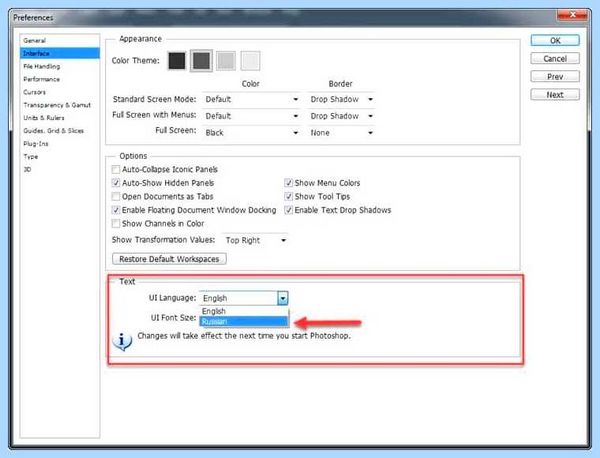Toggle Enable Floating Document Window Docking
This screenshot has height=458, width=600.
pyautogui.click(x=116, y=210)
